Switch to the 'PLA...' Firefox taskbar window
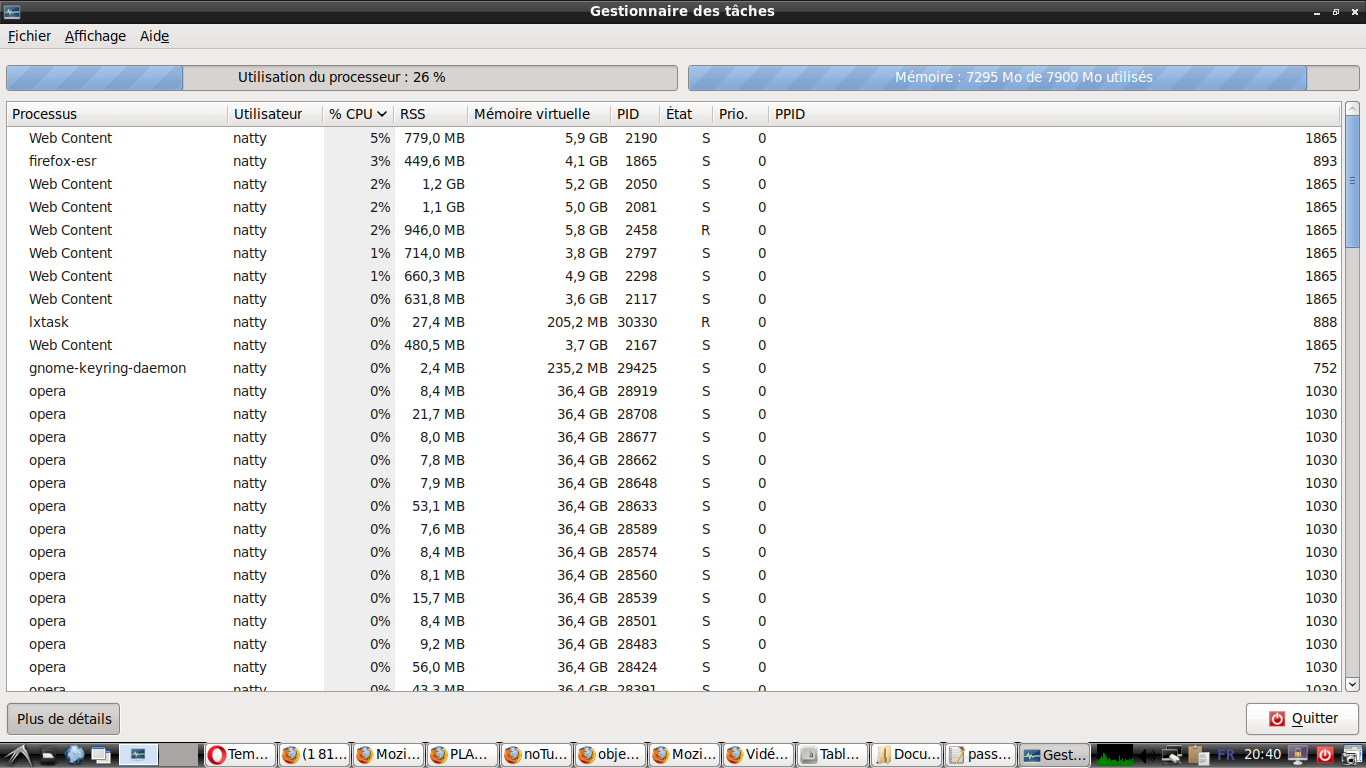 (x=462, y=755)
